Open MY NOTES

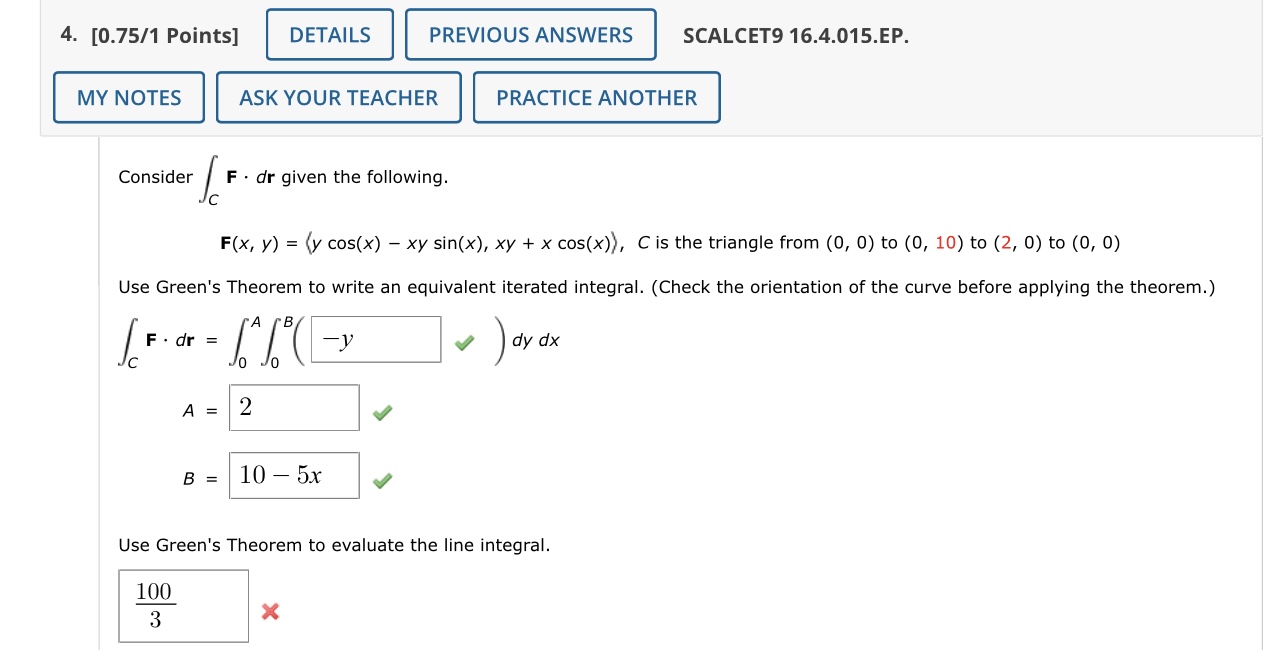coord(128,97)
